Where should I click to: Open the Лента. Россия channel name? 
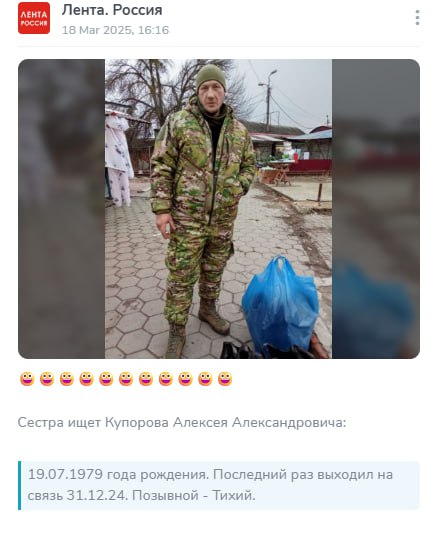pos(112,10)
